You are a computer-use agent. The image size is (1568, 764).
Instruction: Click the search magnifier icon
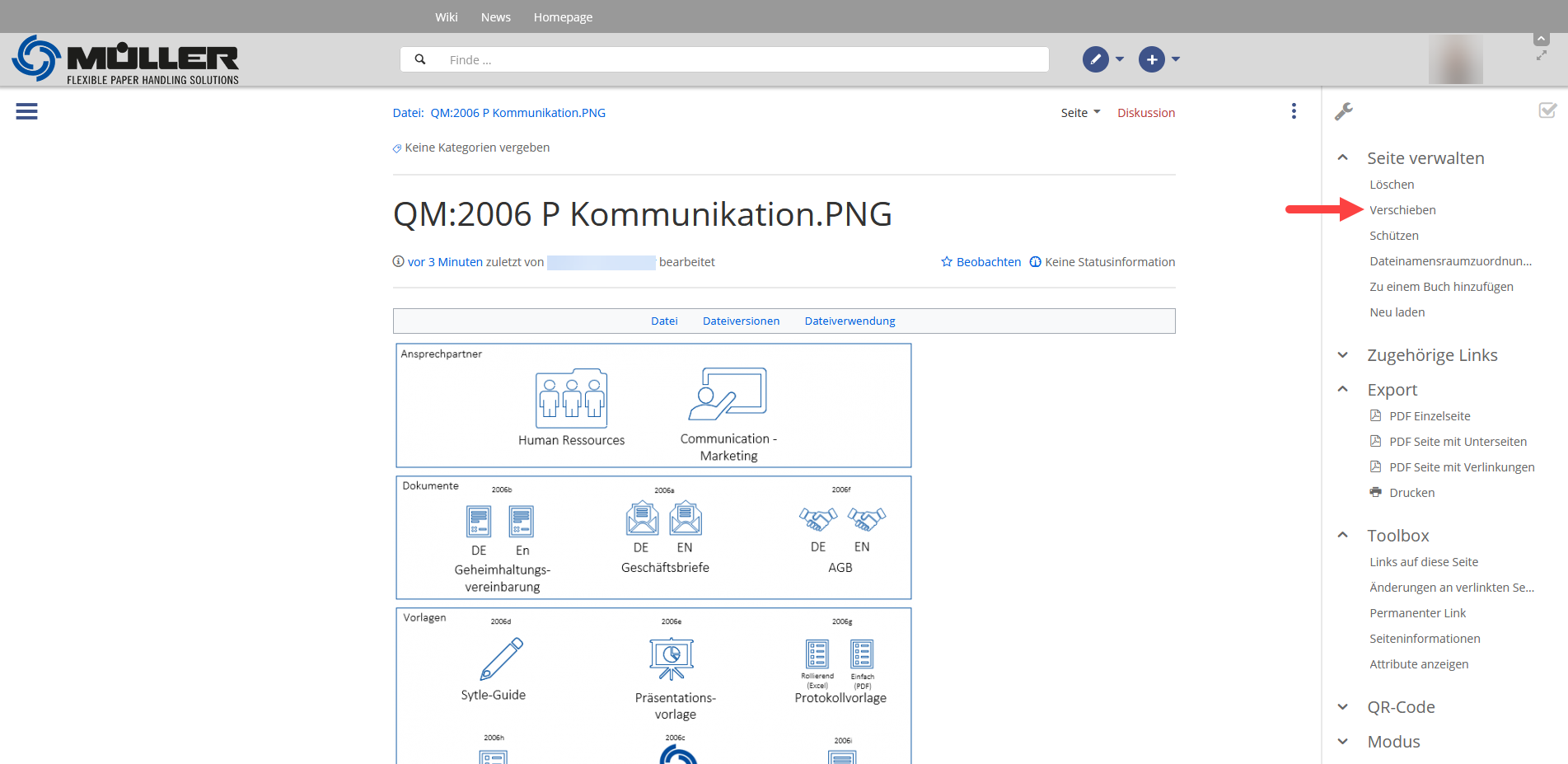tap(420, 59)
